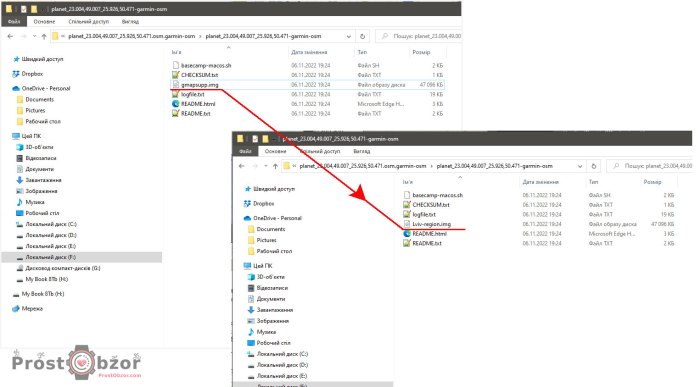The width and height of the screenshot is (700, 387).
Task: Click Back arrow in front window
Action: coord(242,166)
